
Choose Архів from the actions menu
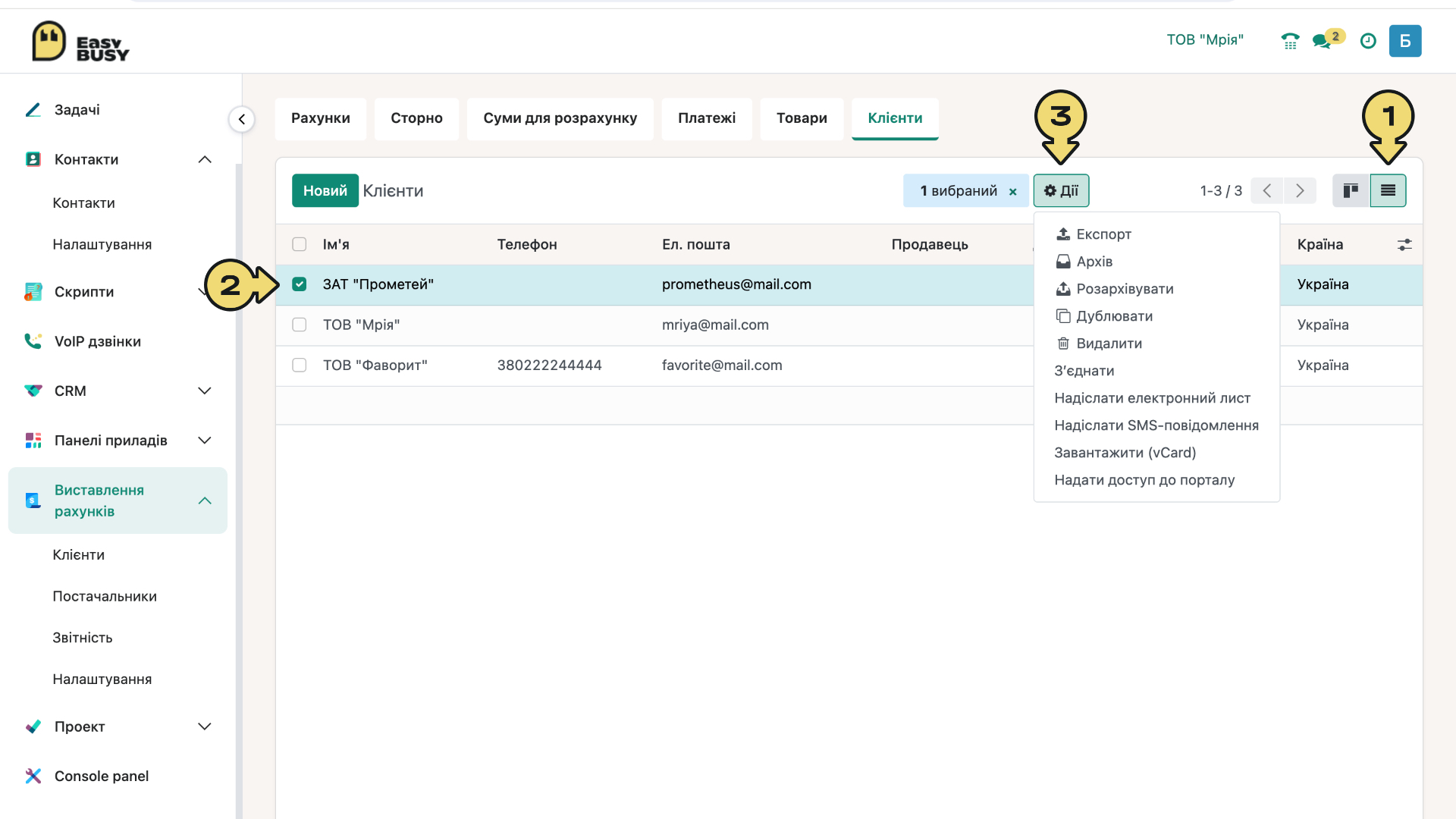1156,262
